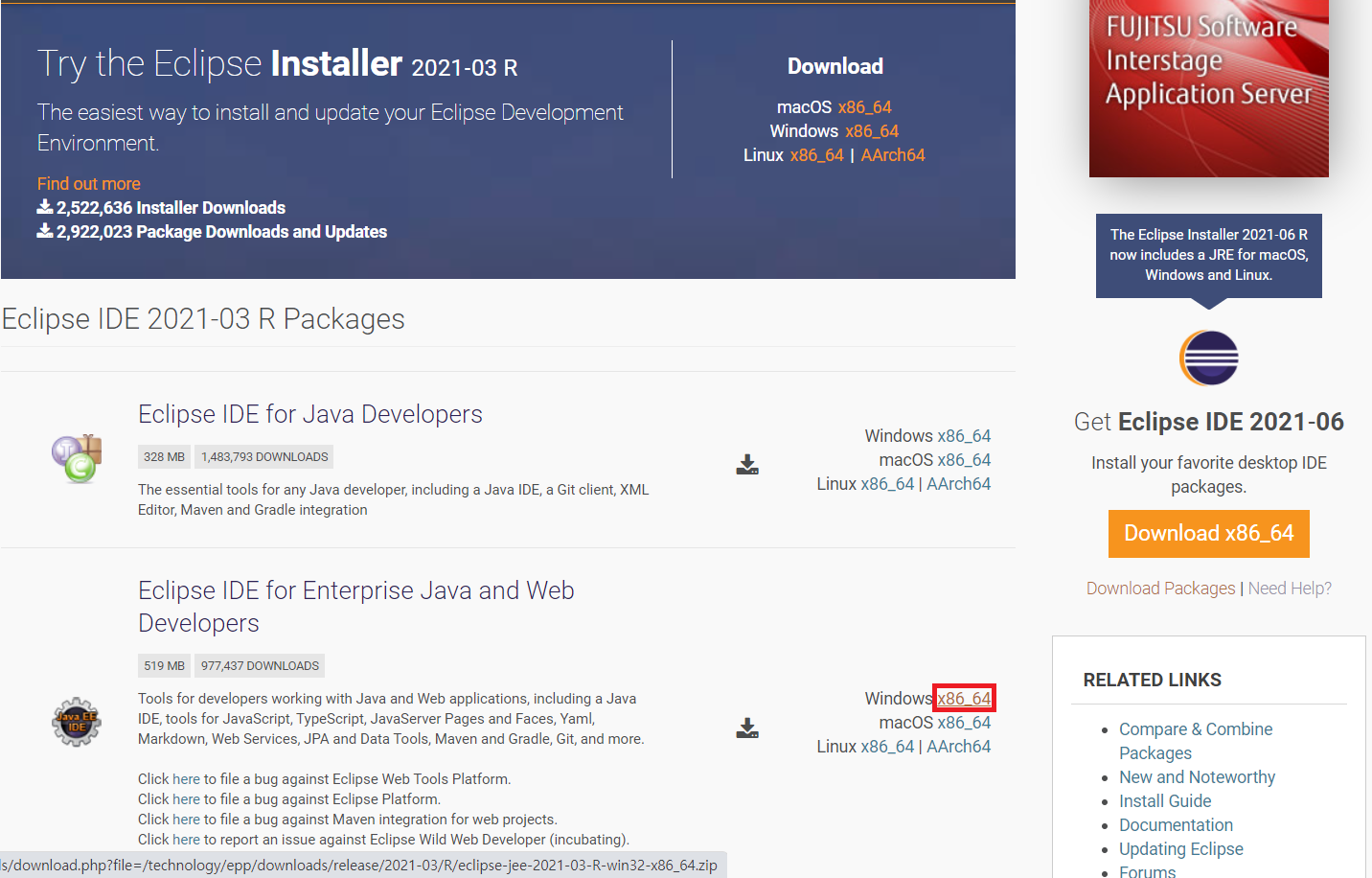Click the Eclipse logo above Get Eclipse IDE
Viewport: 1372px width, 878px height.
pos(1209,358)
